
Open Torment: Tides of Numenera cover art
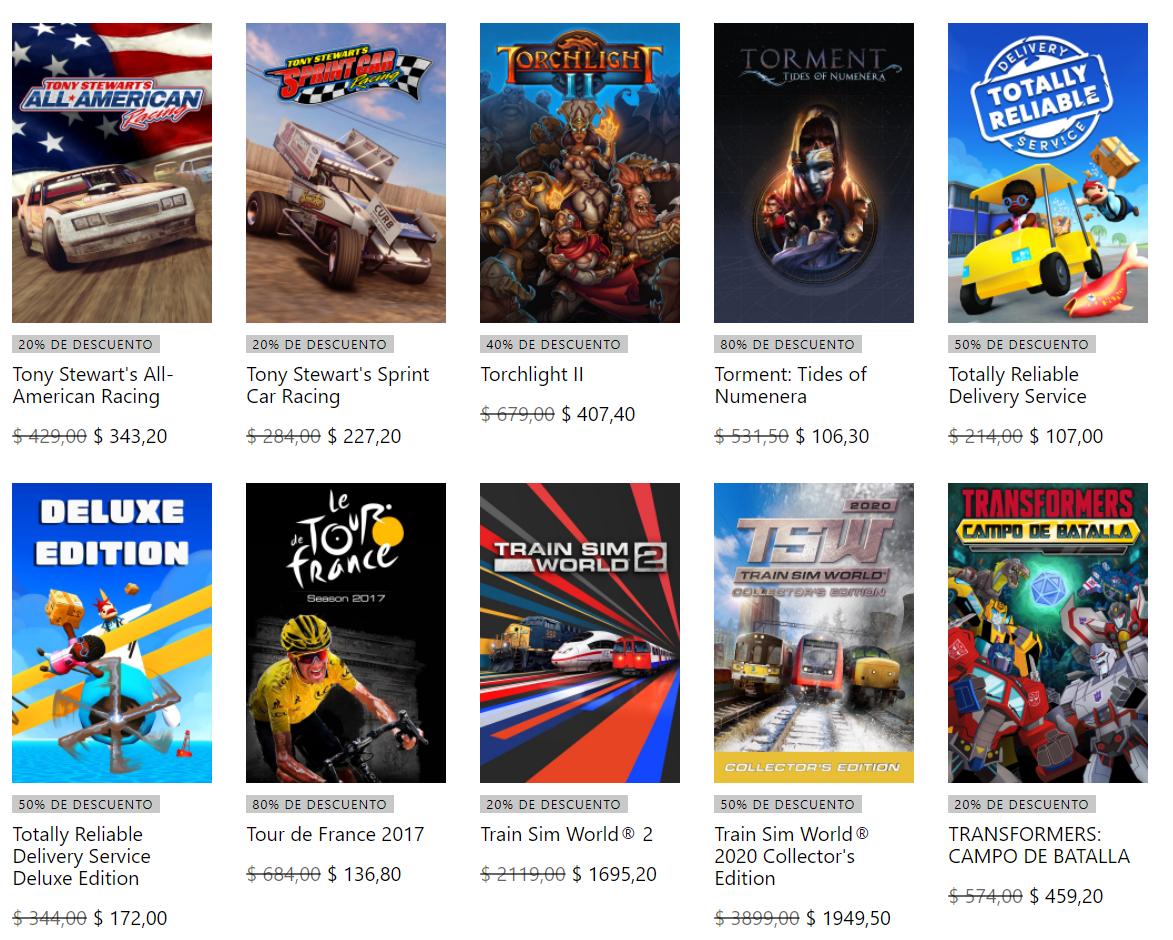click(x=814, y=173)
